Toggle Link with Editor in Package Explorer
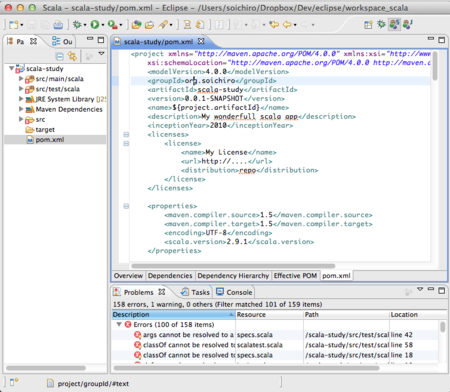This screenshot has height=392, width=450. (x=72, y=56)
